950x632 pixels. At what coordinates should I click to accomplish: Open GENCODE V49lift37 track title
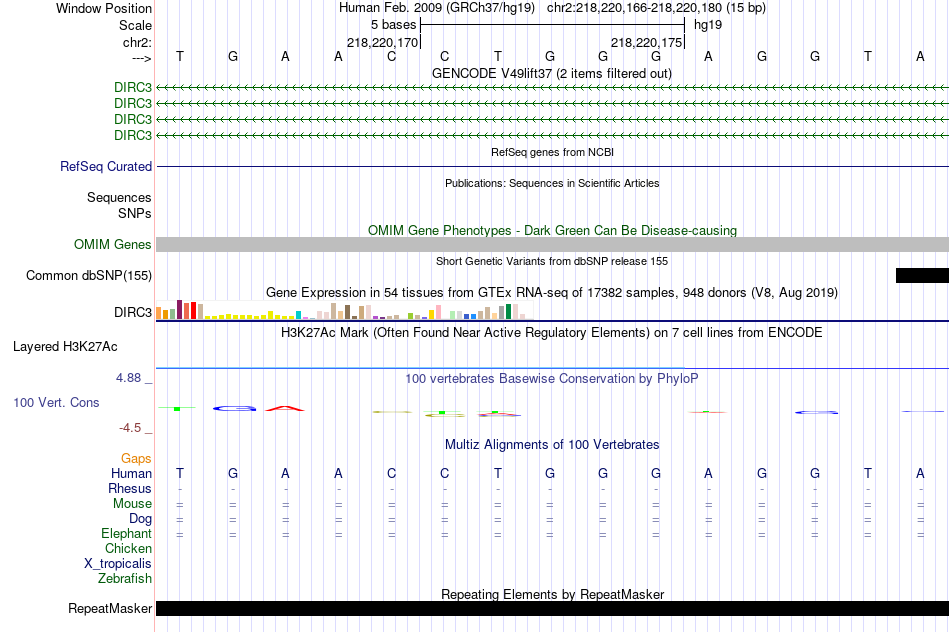tap(551, 74)
